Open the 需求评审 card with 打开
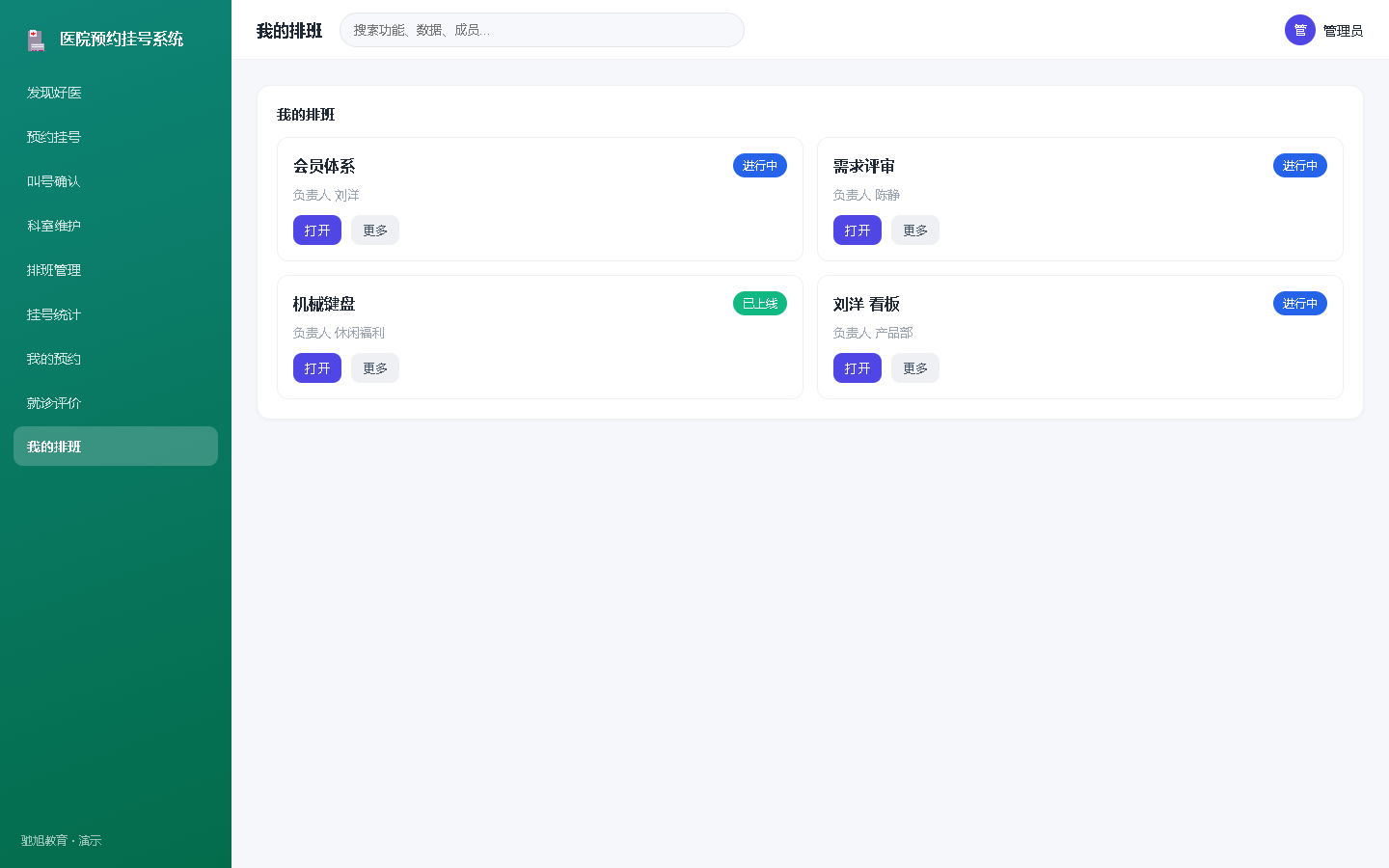1389x868 pixels. coord(858,231)
